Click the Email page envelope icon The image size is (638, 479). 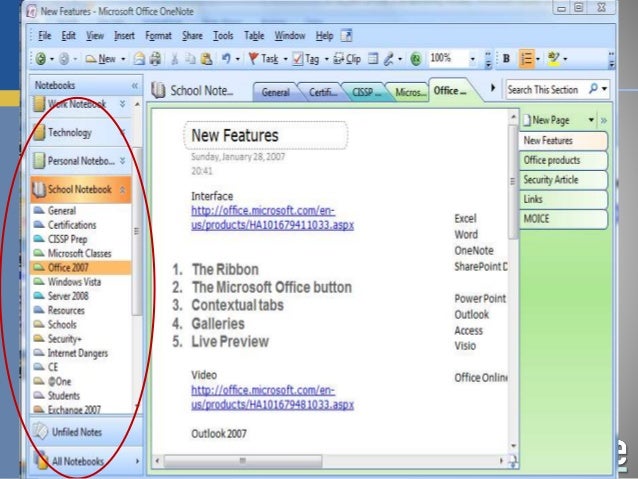[x=139, y=59]
